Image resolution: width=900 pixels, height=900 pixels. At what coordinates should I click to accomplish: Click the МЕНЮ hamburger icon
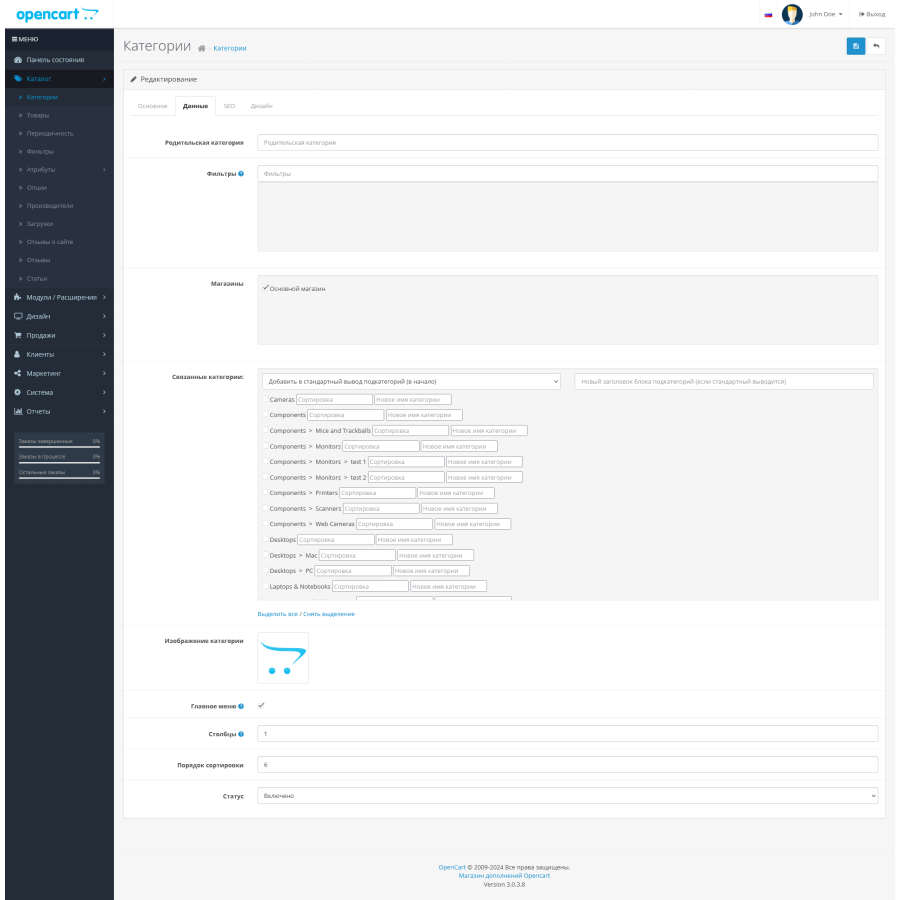[14, 40]
